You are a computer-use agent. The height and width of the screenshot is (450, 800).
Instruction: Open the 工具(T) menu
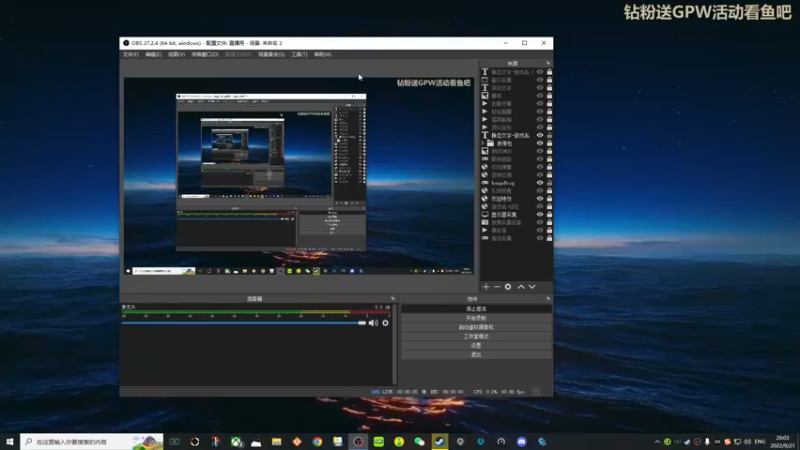click(x=299, y=55)
